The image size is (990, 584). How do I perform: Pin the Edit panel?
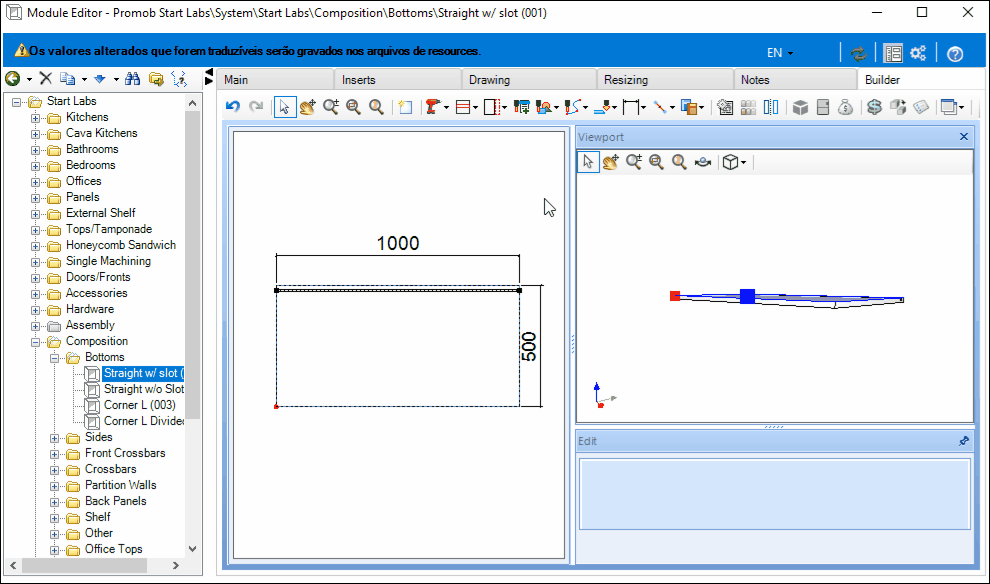[x=963, y=441]
